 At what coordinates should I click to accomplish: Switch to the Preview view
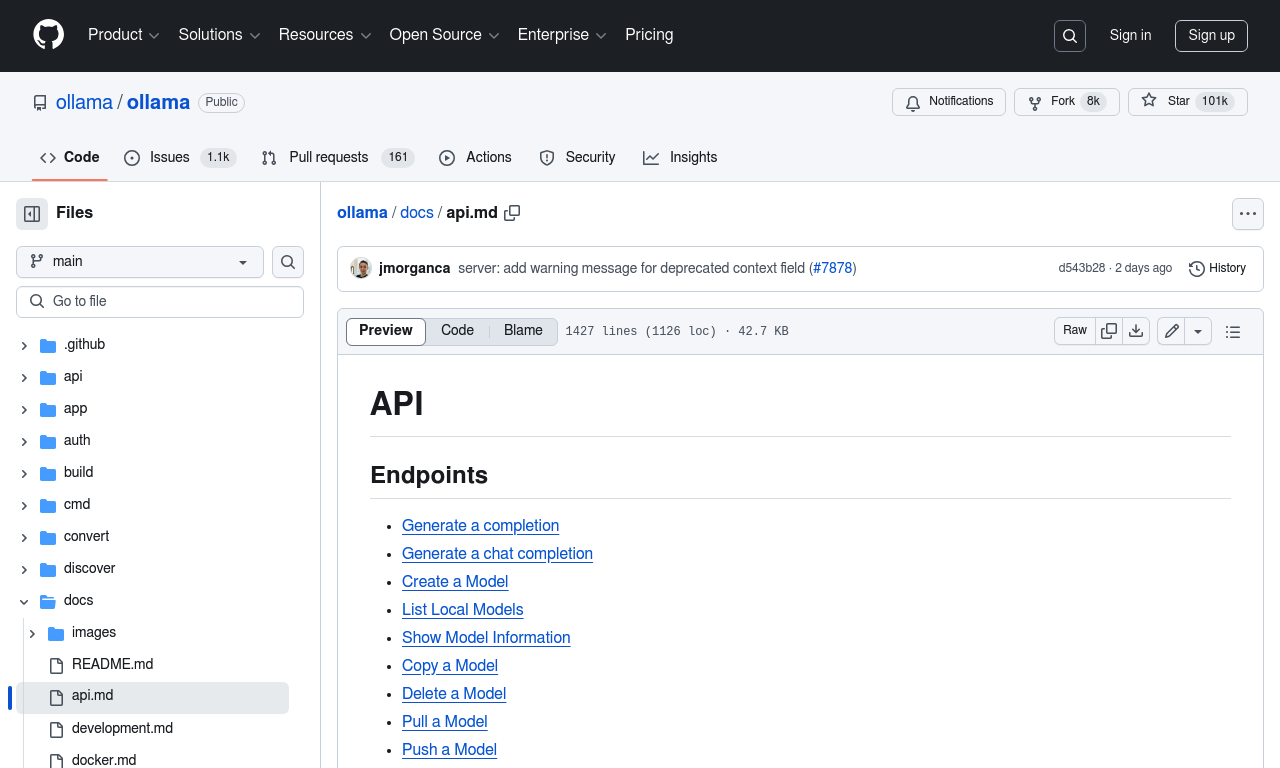click(x=386, y=331)
